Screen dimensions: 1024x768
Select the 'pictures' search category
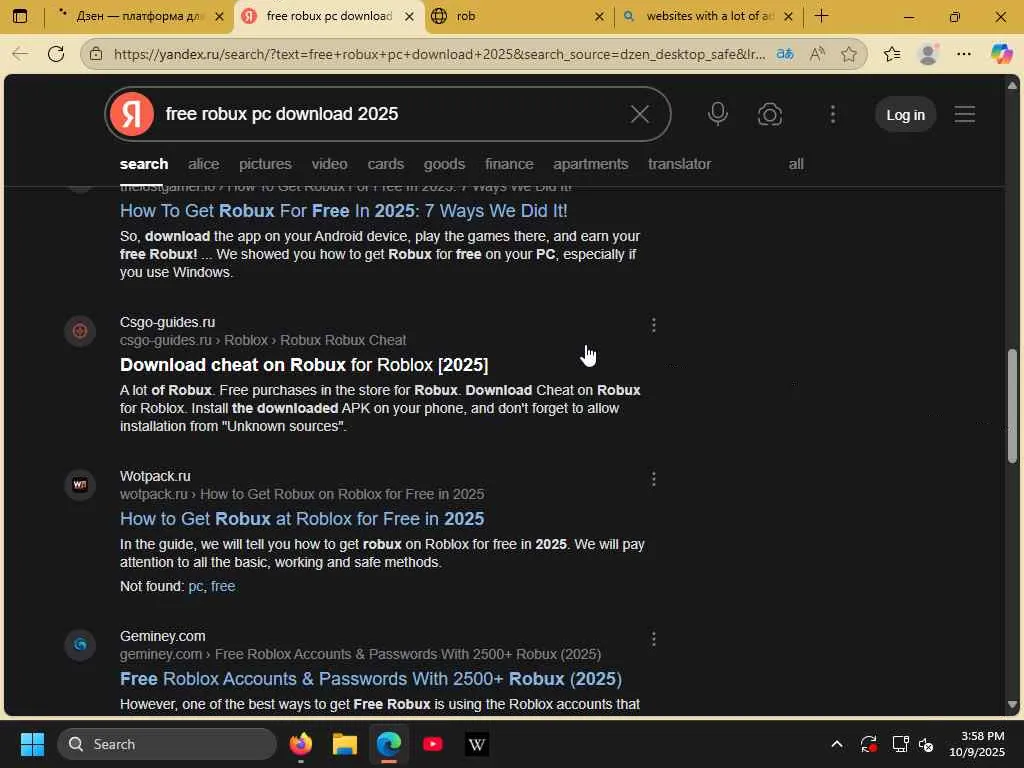[265, 164]
